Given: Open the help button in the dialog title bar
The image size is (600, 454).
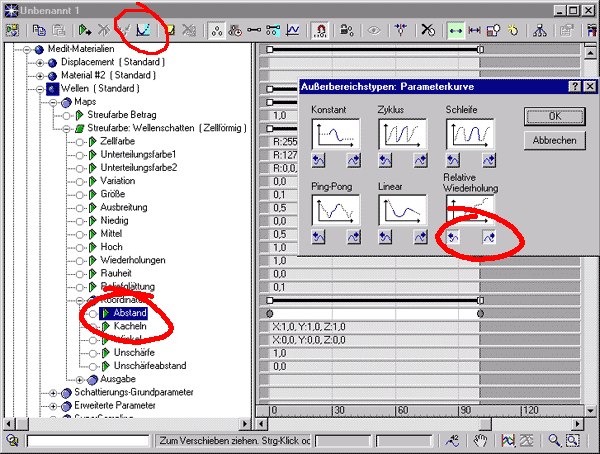Looking at the screenshot, I should click(575, 88).
